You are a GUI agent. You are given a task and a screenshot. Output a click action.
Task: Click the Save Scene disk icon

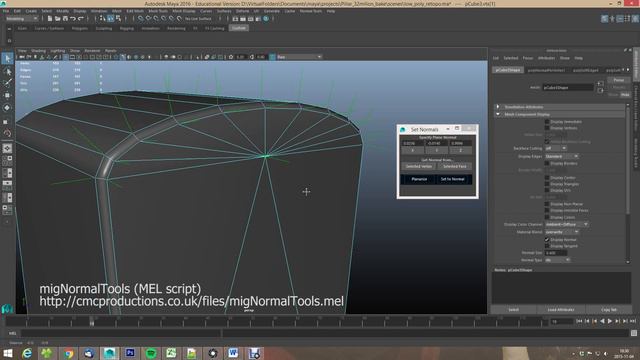click(x=65, y=18)
